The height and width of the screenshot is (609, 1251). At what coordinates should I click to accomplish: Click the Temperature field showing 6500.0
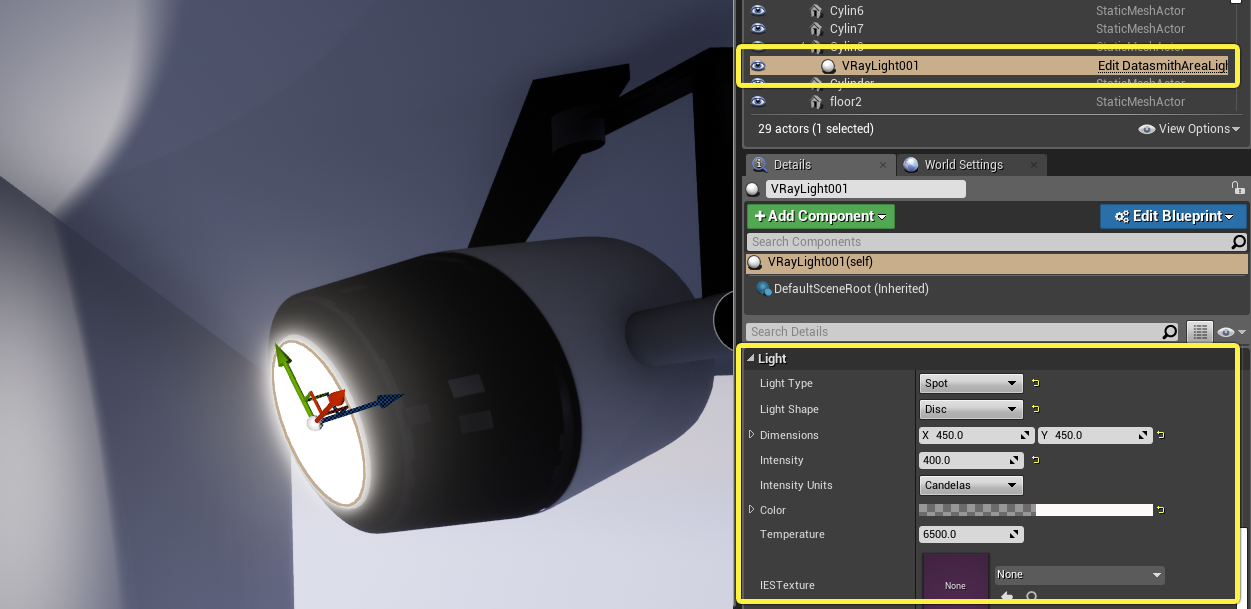tap(971, 534)
